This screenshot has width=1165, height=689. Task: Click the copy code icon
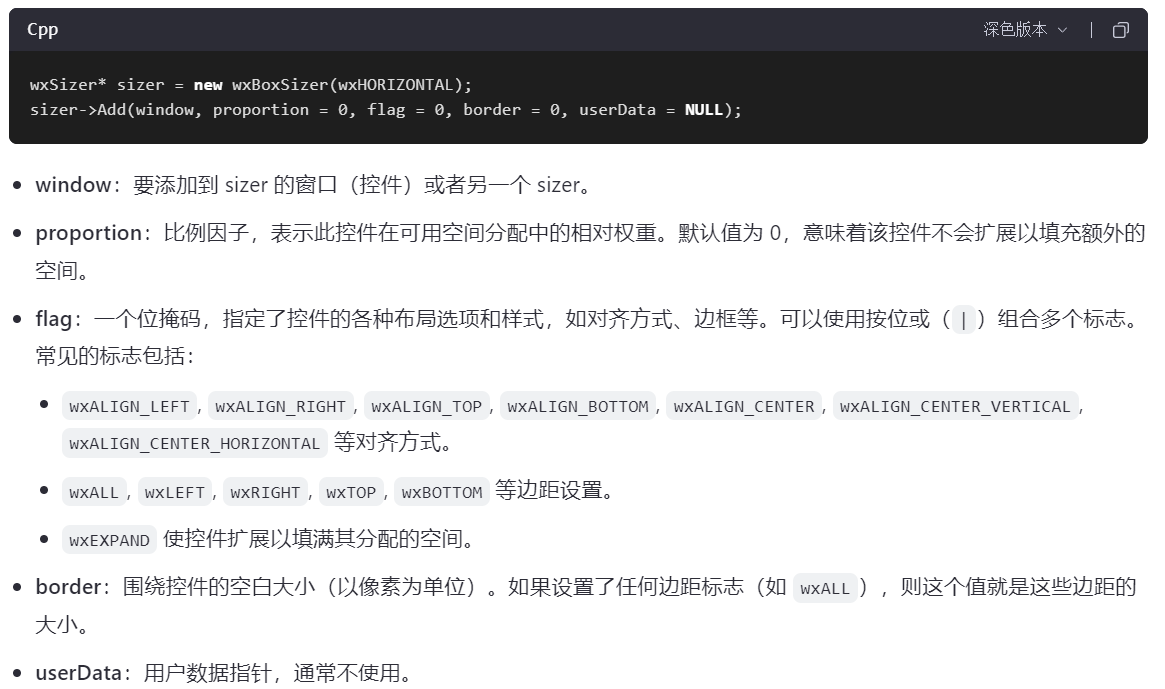point(1121,30)
